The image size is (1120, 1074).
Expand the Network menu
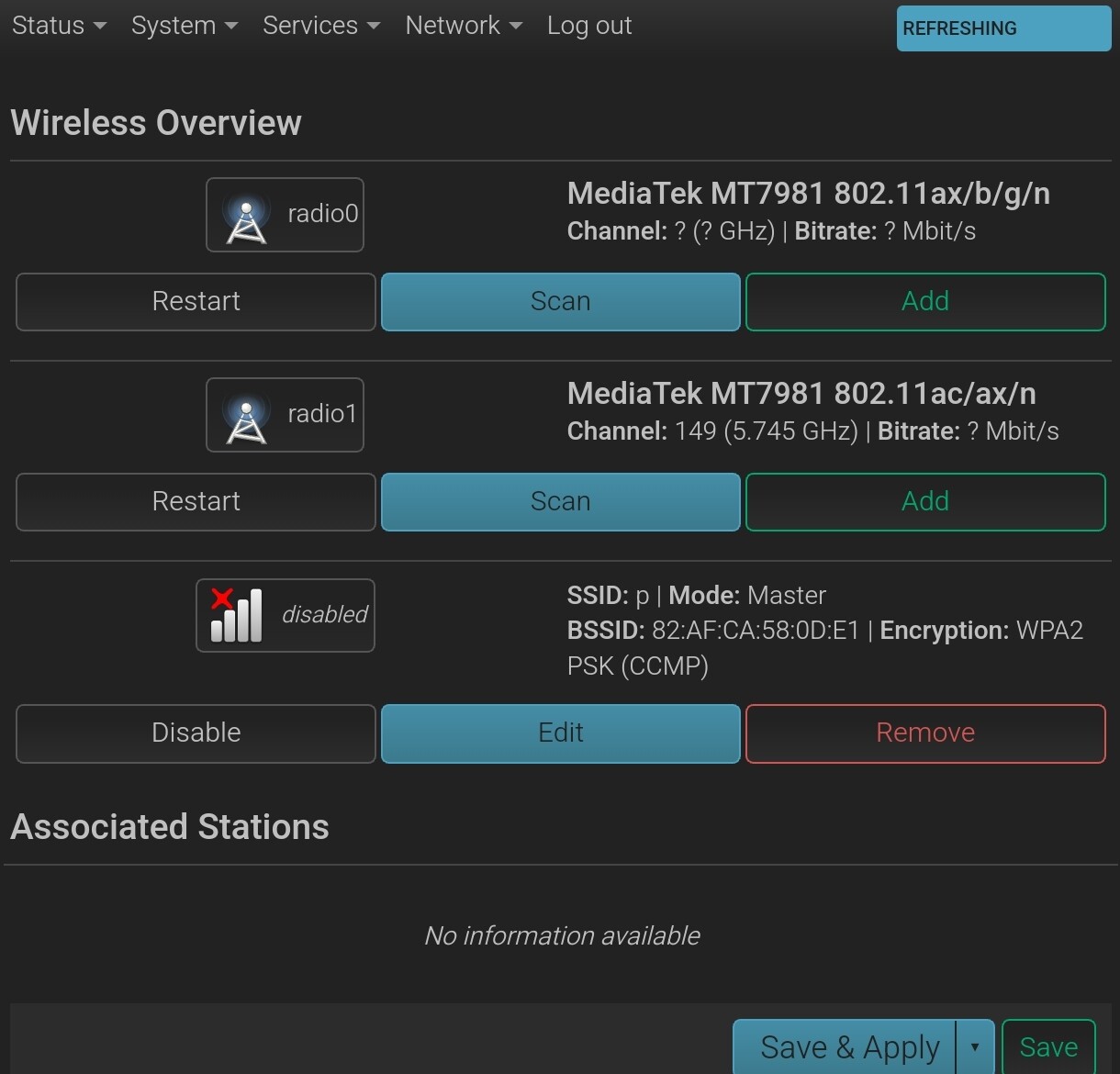[463, 26]
